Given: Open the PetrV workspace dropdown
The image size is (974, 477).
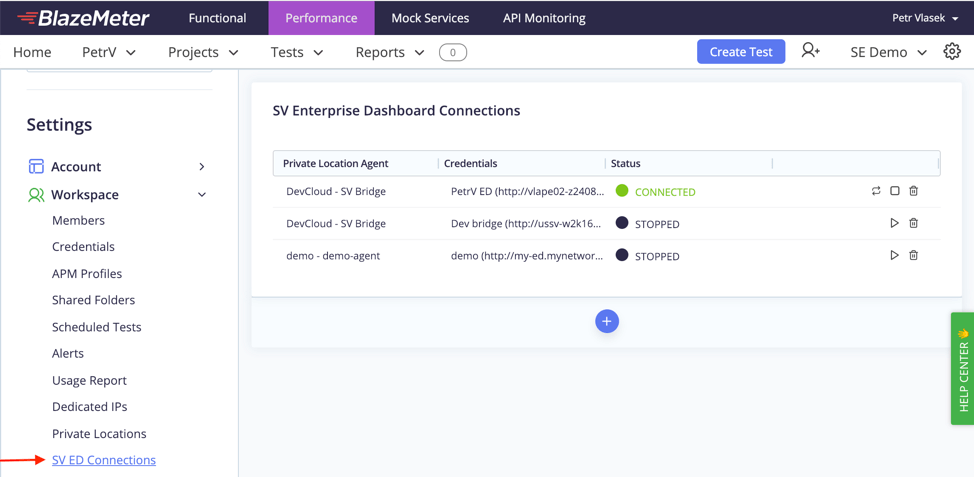Looking at the screenshot, I should tap(109, 52).
